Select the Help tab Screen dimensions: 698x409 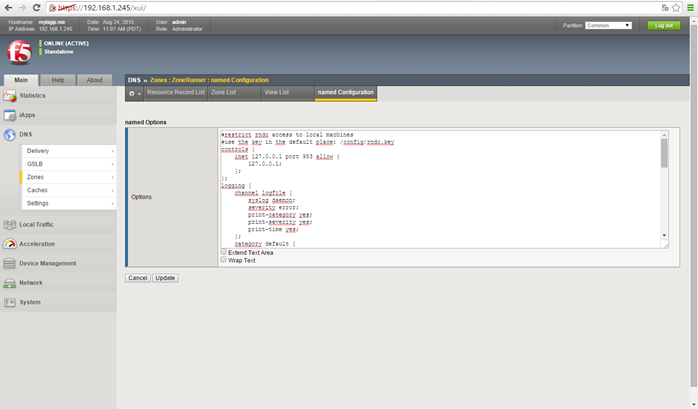pos(58,80)
